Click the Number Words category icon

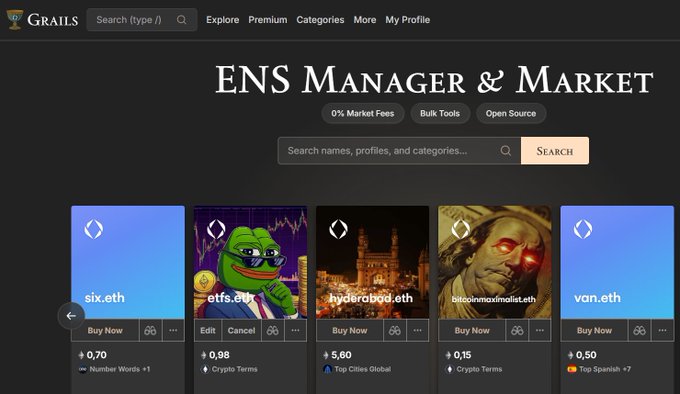pos(83,369)
